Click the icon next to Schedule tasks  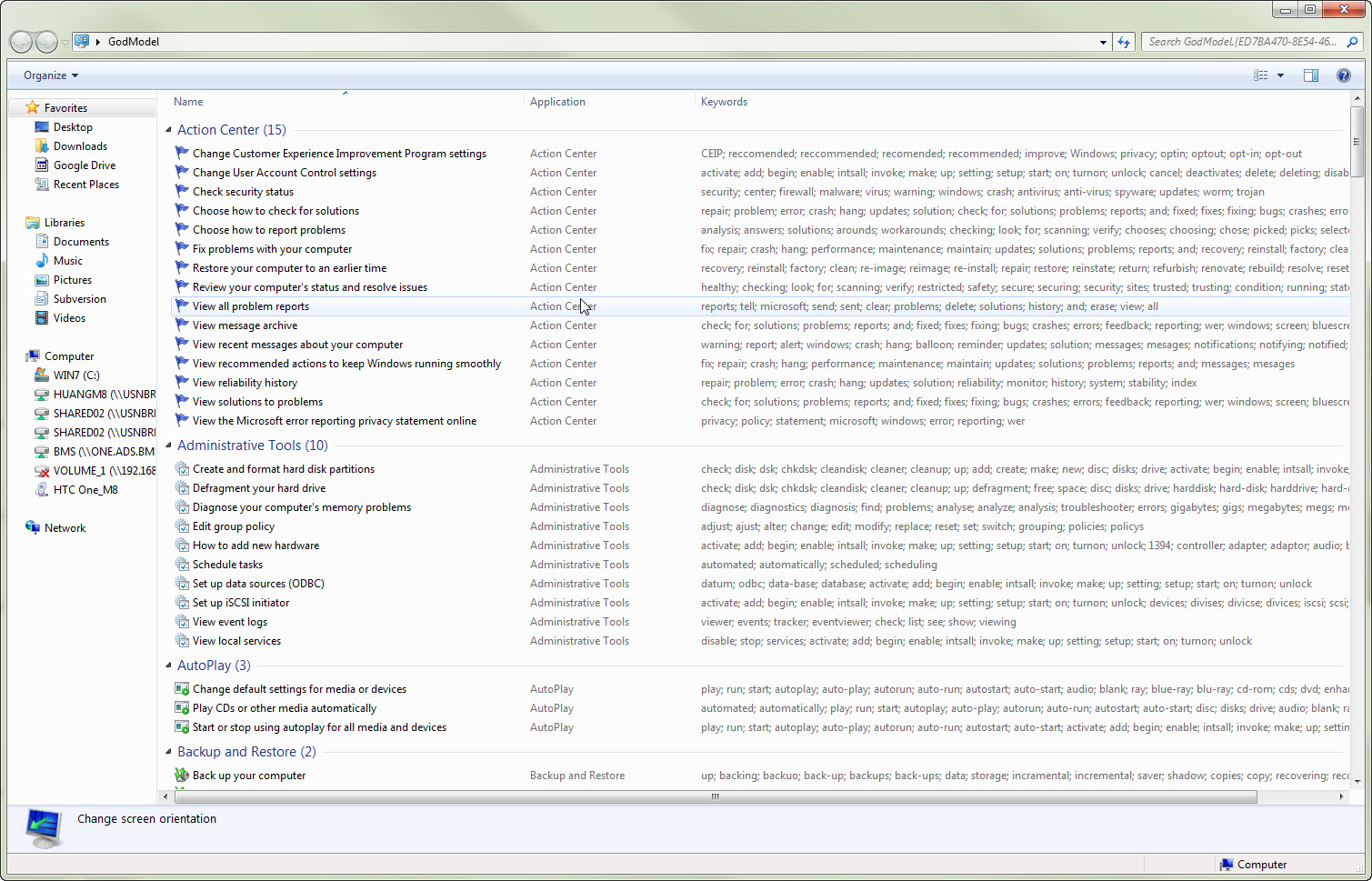coord(182,565)
